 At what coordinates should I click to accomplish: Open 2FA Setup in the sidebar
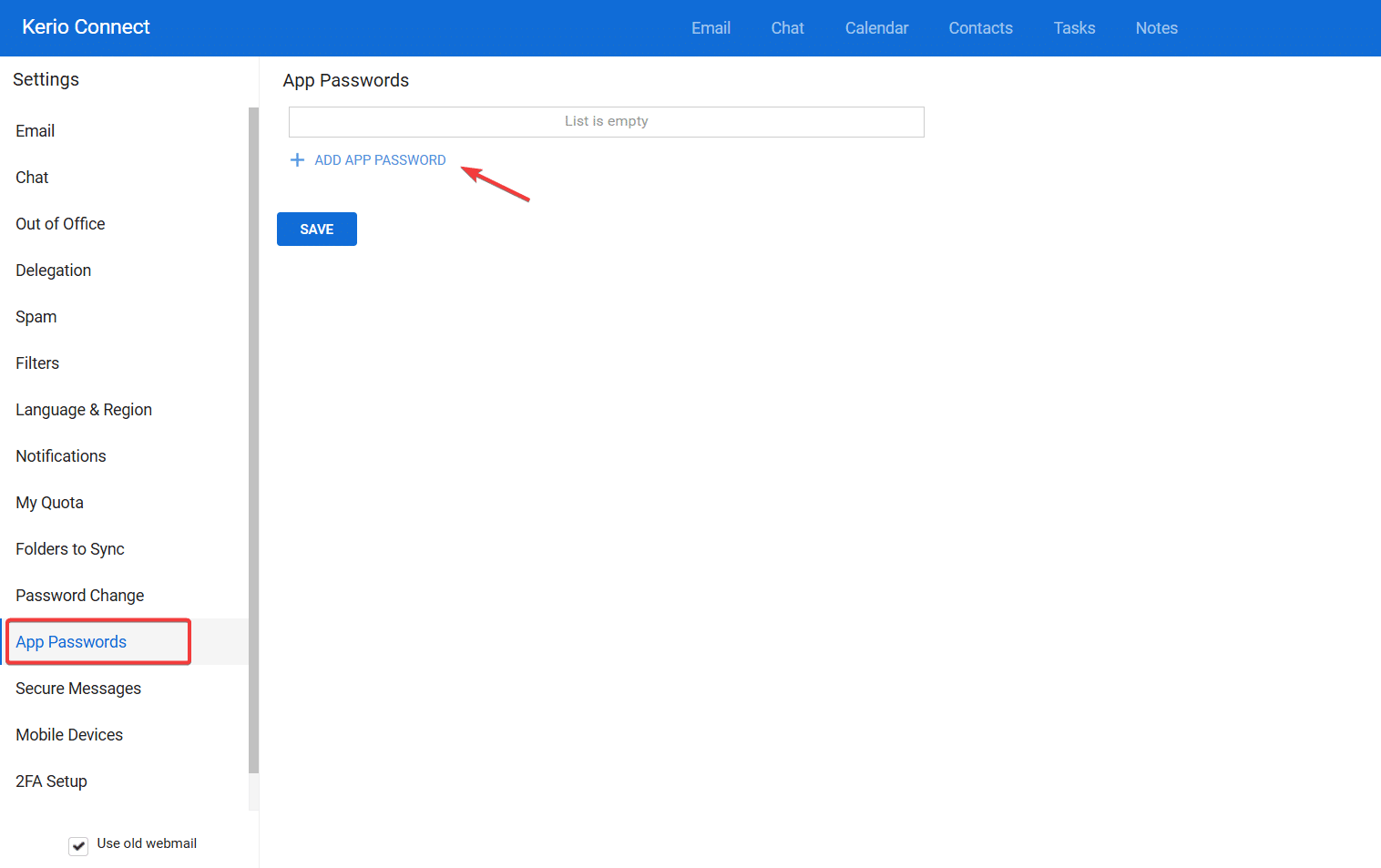coord(52,781)
